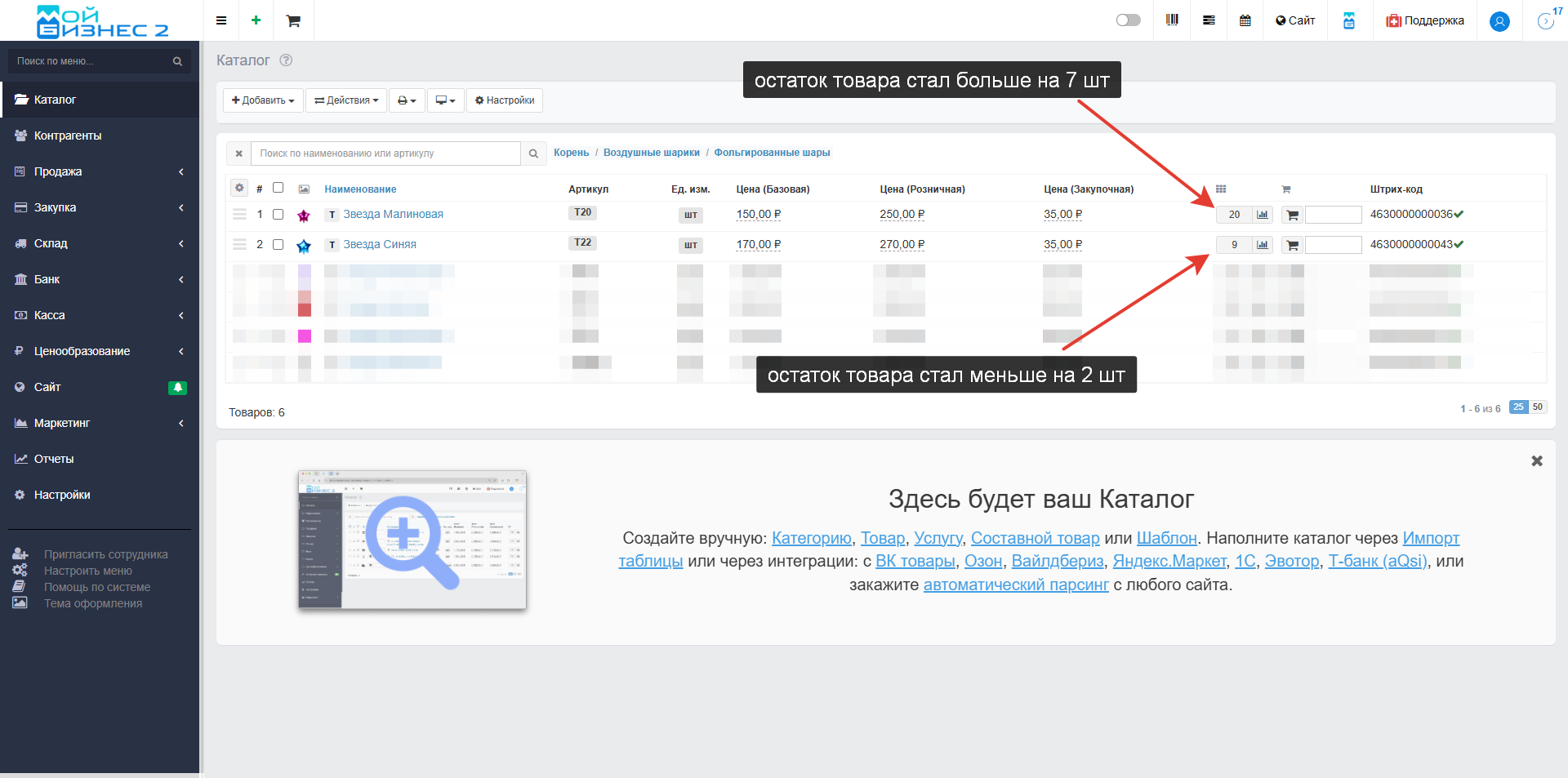Open the barcode scanner icon in header
Image resolution: width=1568 pixels, height=778 pixels.
point(1172,20)
